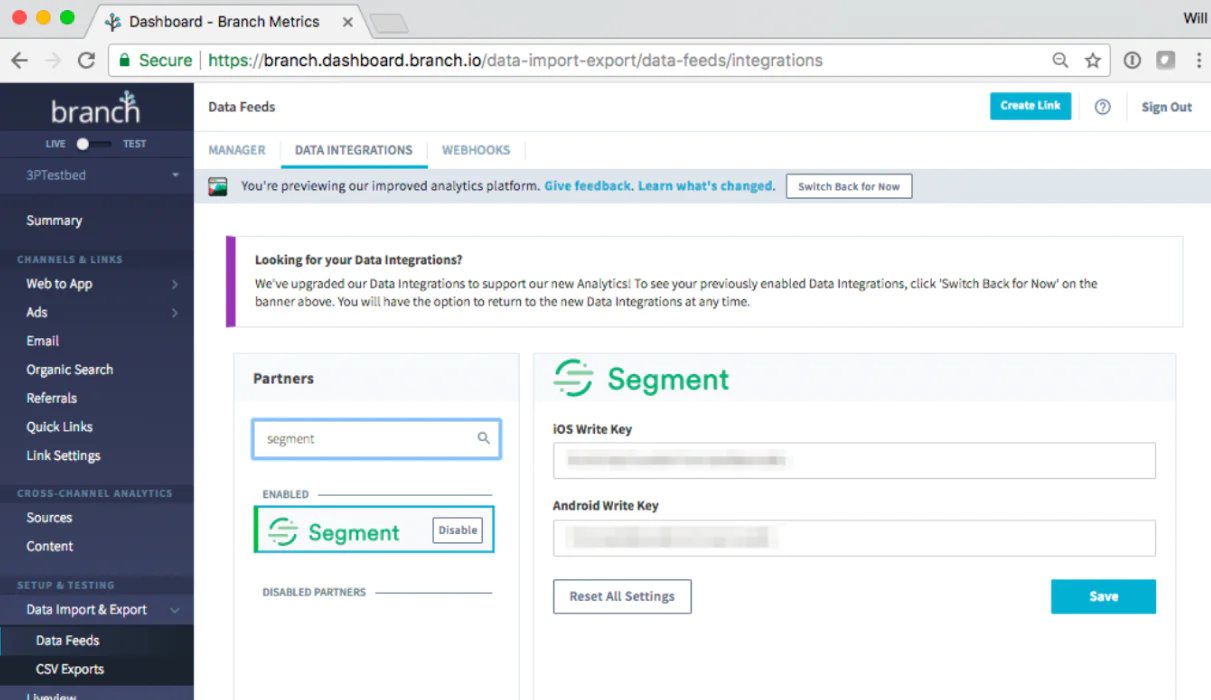Open the WEBHOOKS tab

pyautogui.click(x=476, y=150)
